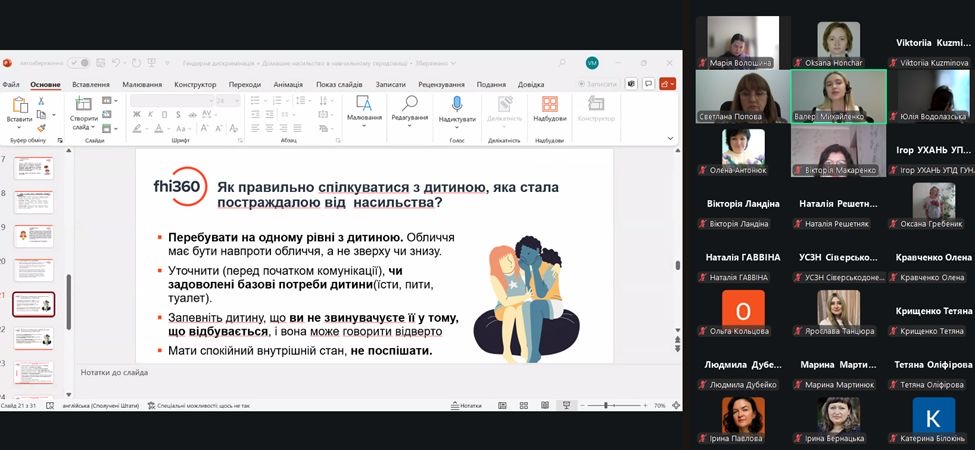
Task: Click the Редагування search icon
Action: [410, 105]
